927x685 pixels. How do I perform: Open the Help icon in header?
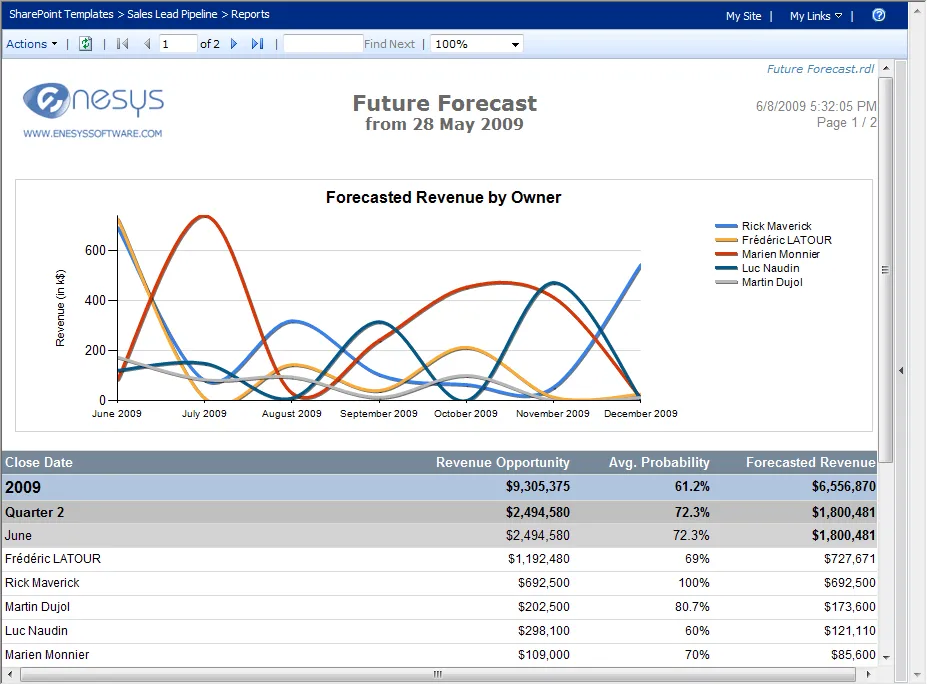[x=878, y=15]
